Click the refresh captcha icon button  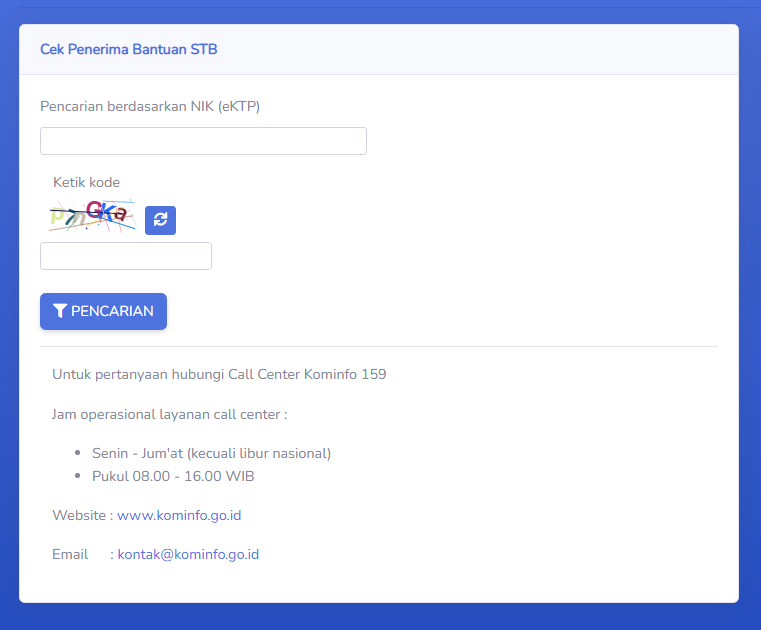[x=160, y=220]
